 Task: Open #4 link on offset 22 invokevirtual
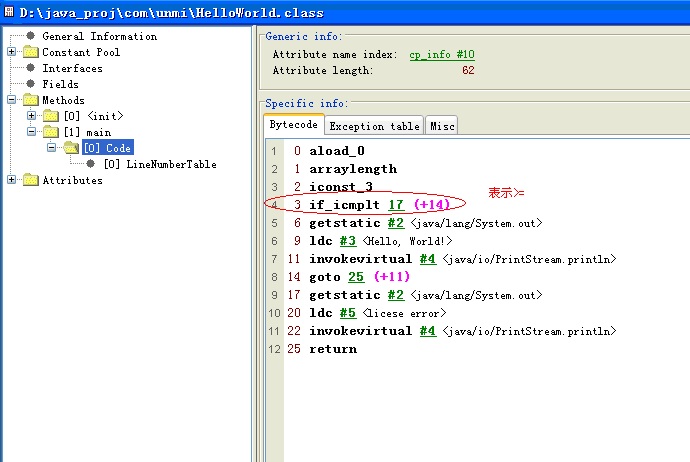pyautogui.click(x=427, y=331)
